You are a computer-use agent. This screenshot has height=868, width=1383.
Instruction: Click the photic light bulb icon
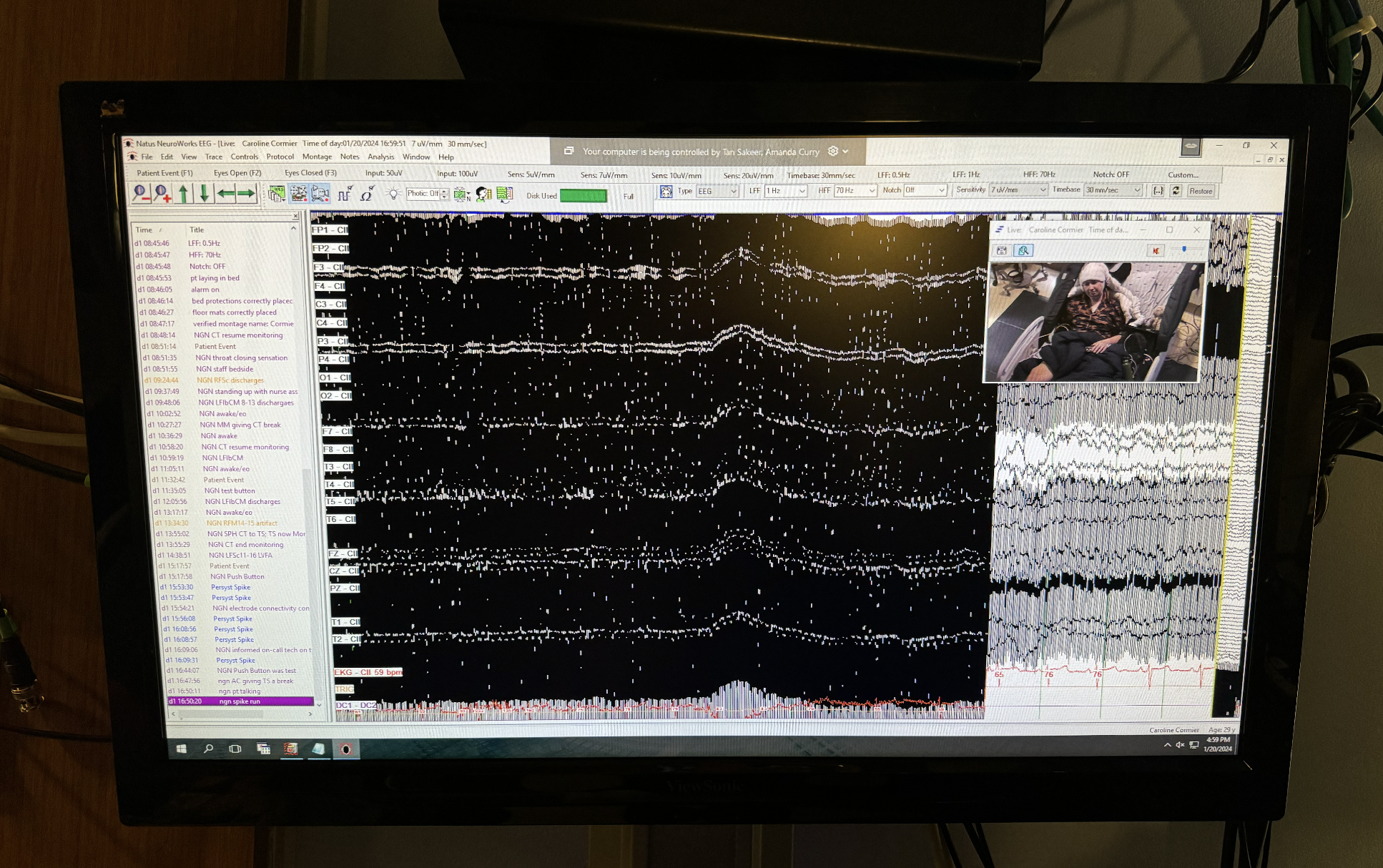pos(393,193)
